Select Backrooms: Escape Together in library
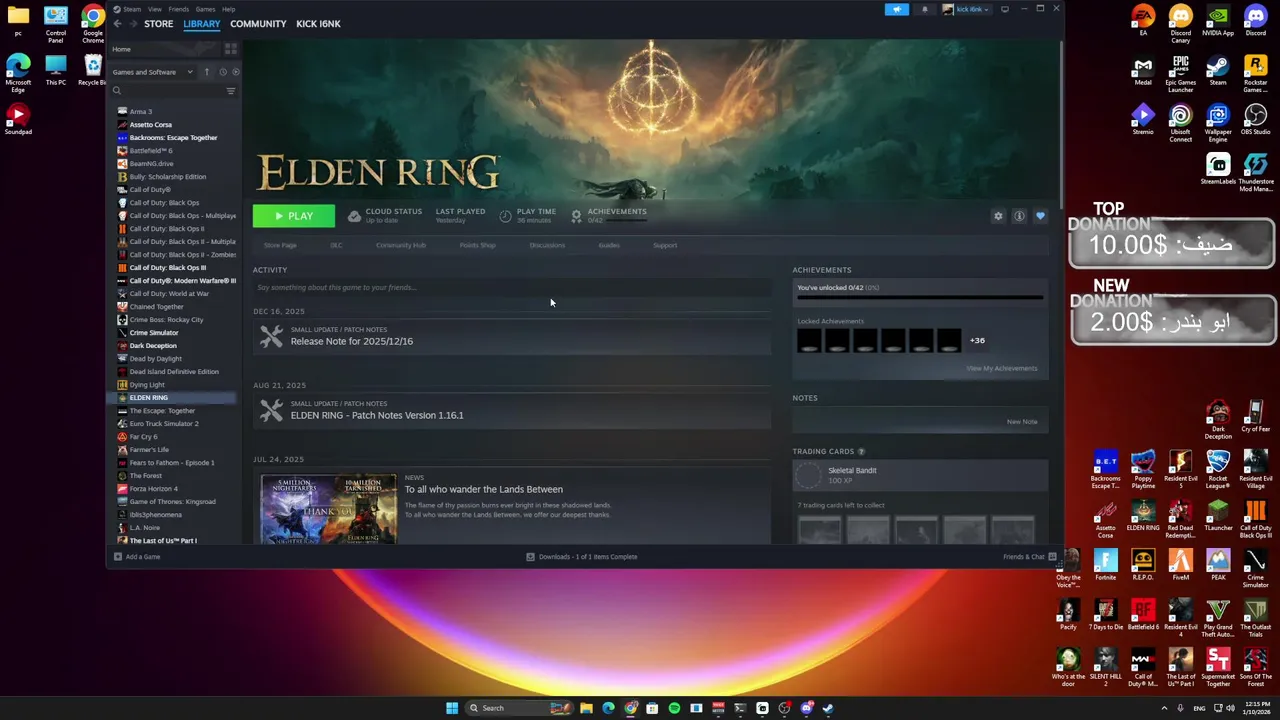This screenshot has height=720, width=1280. (x=172, y=138)
